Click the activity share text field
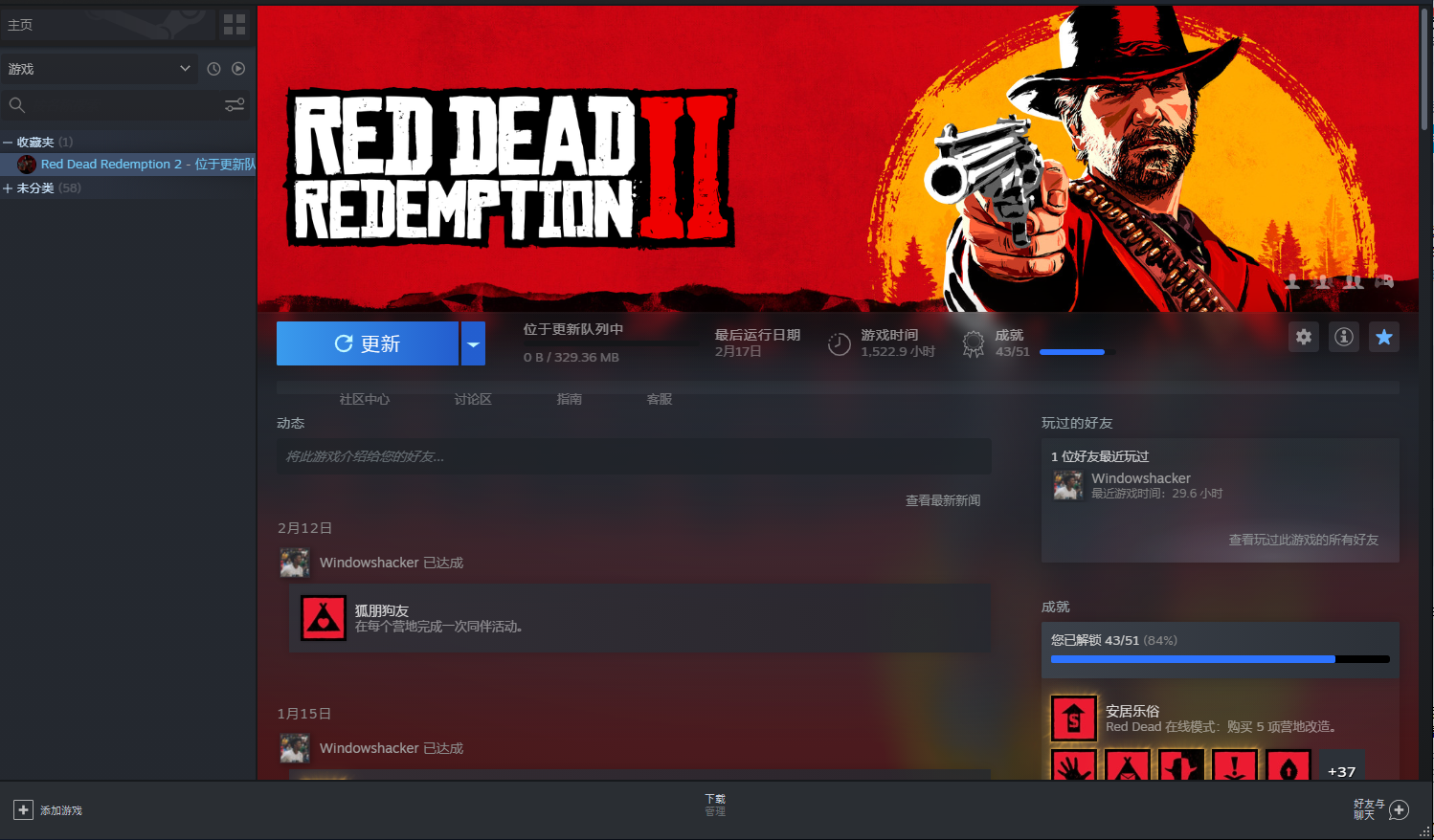Image resolution: width=1434 pixels, height=840 pixels. point(634,456)
